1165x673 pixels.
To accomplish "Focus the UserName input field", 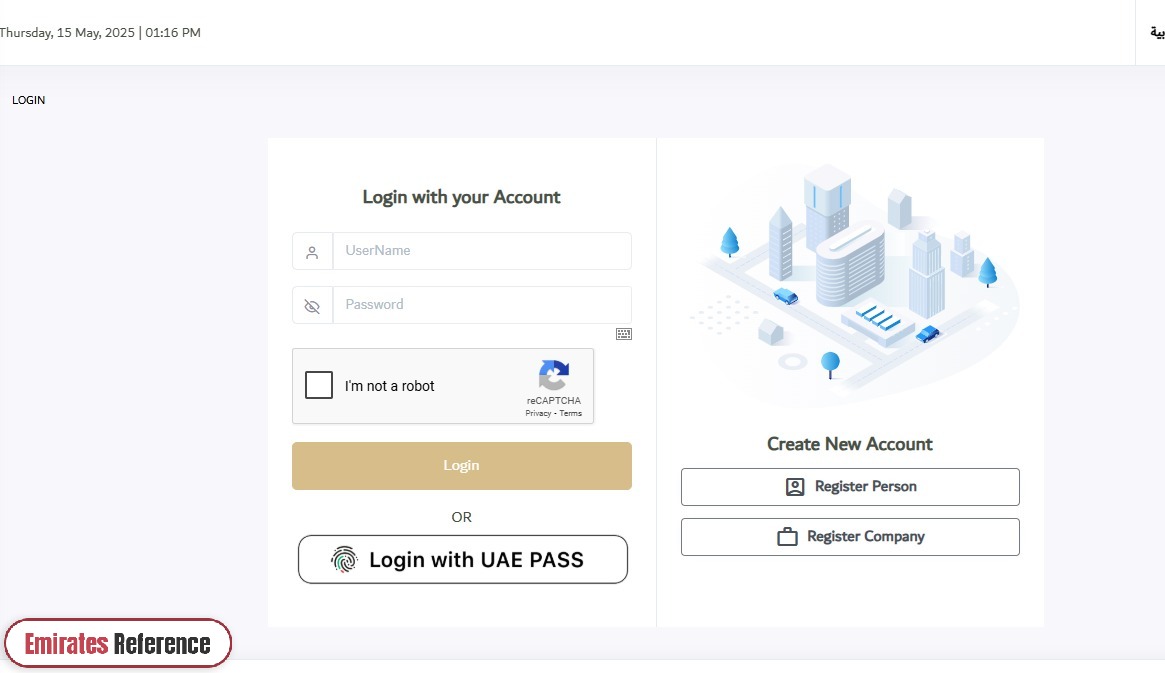I will point(482,251).
